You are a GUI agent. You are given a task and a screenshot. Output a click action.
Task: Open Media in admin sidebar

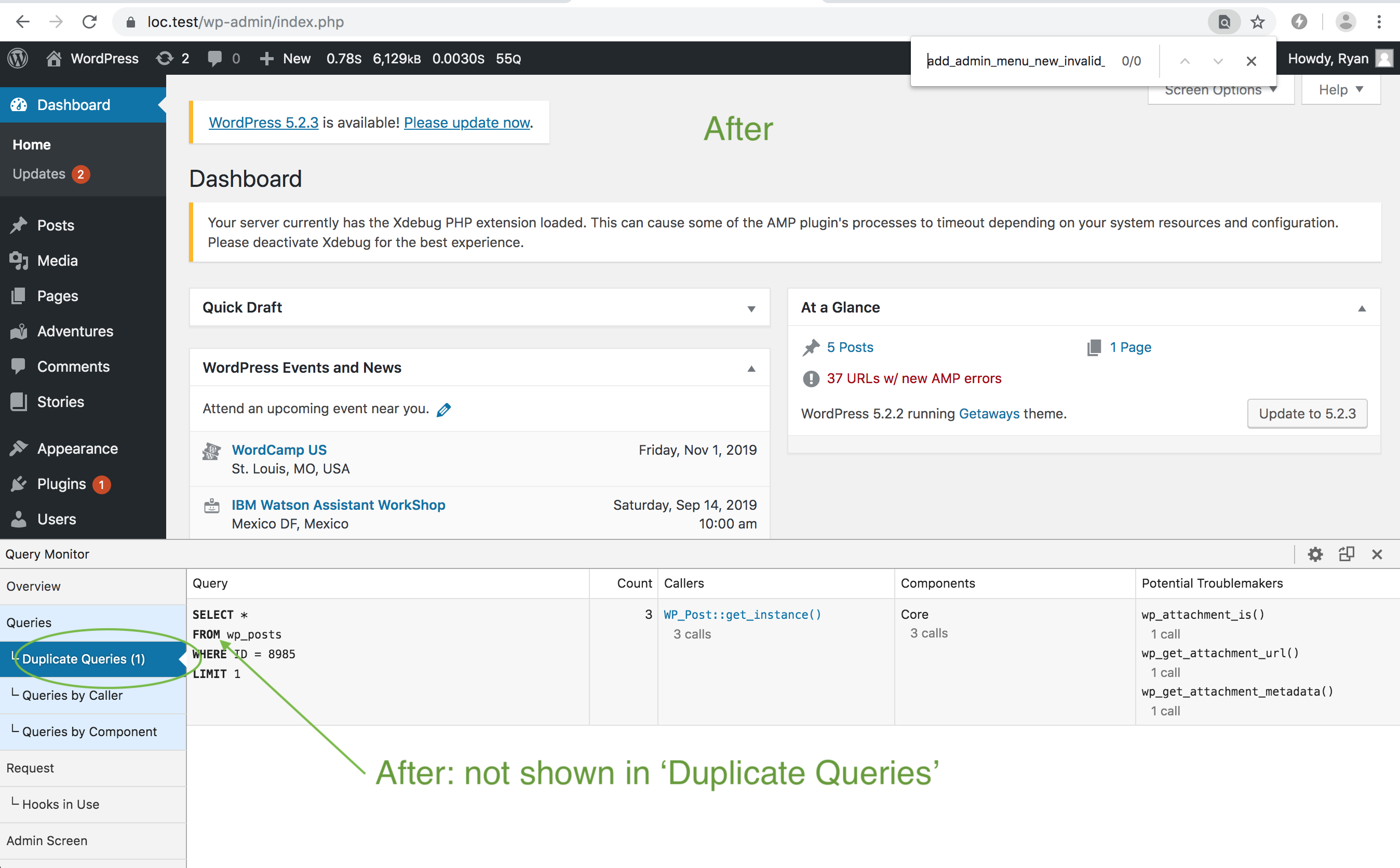tap(83, 261)
